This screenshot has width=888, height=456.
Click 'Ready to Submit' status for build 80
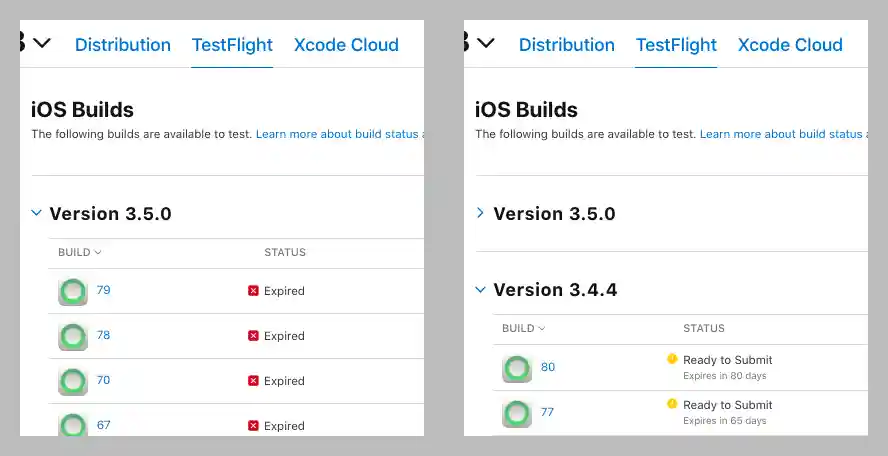click(x=728, y=360)
